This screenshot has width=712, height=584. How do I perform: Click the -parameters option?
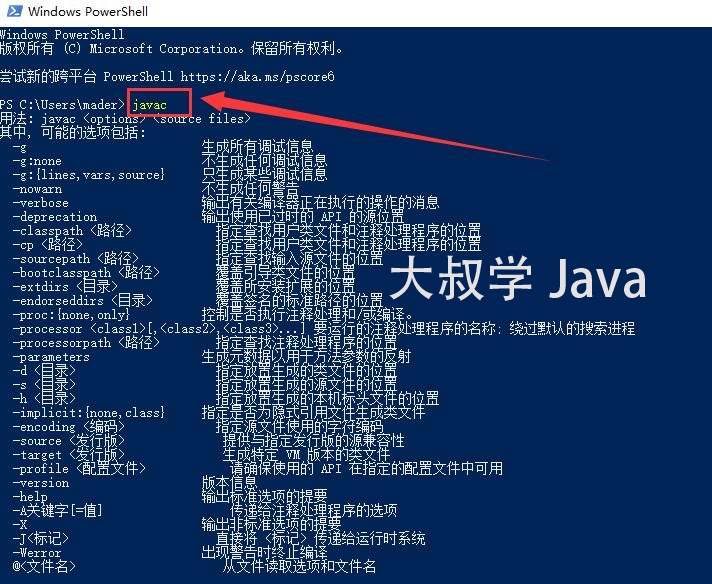click(51, 357)
